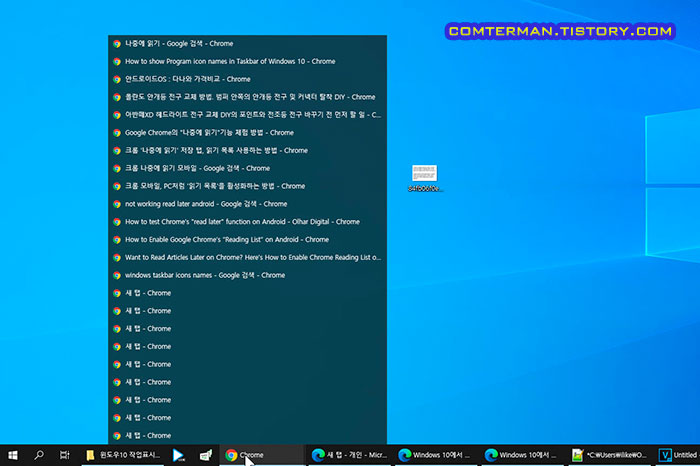
Task: Click Chrome icon beside '안드로이드OS : 다나와' entry
Action: click(117, 79)
